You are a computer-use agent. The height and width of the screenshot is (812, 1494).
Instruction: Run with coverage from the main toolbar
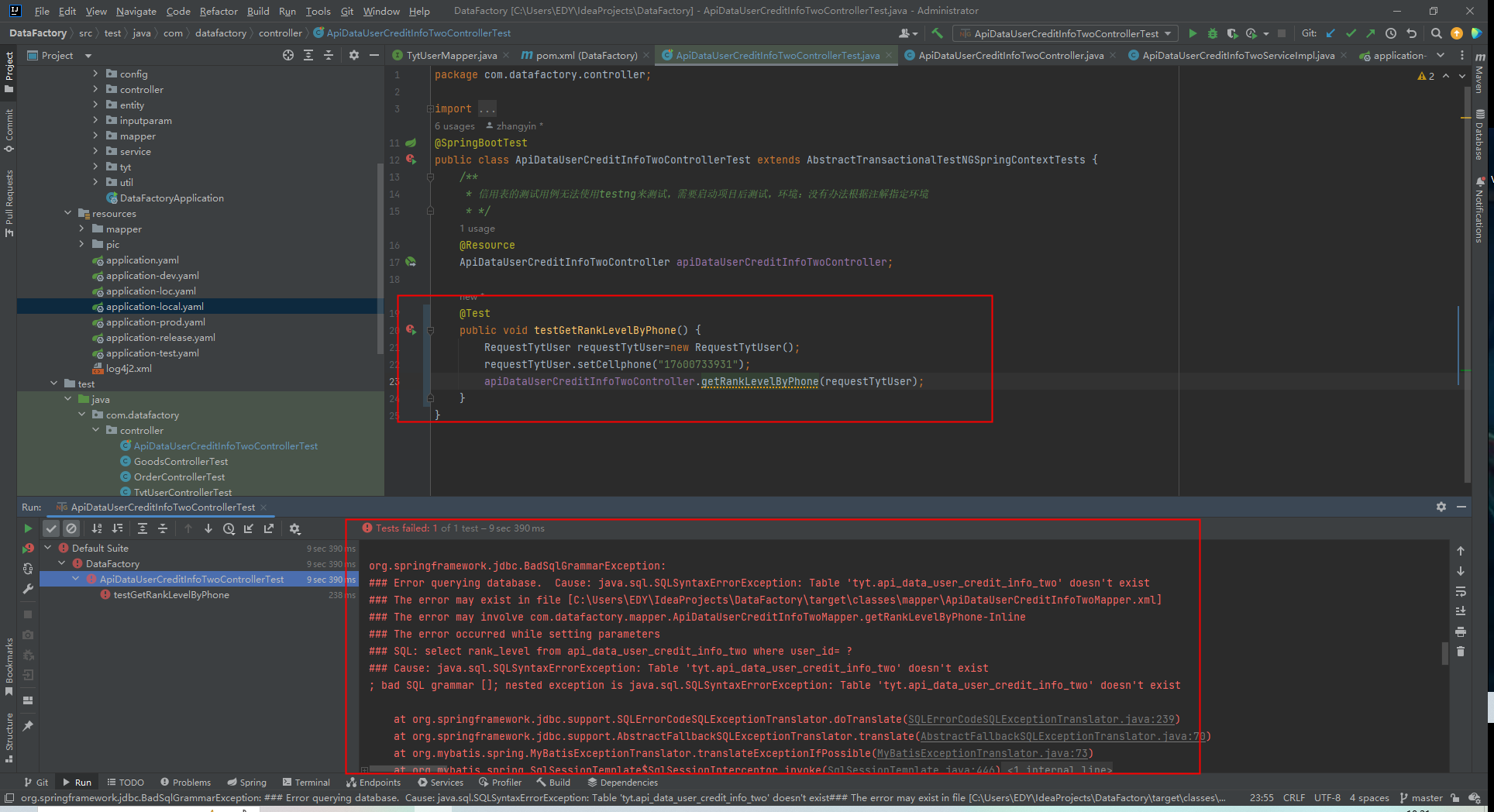[x=1232, y=33]
